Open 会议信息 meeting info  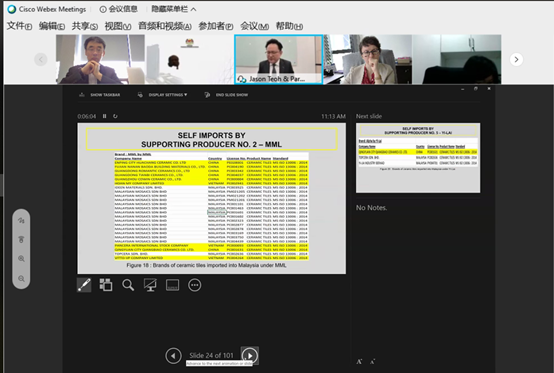pos(118,10)
